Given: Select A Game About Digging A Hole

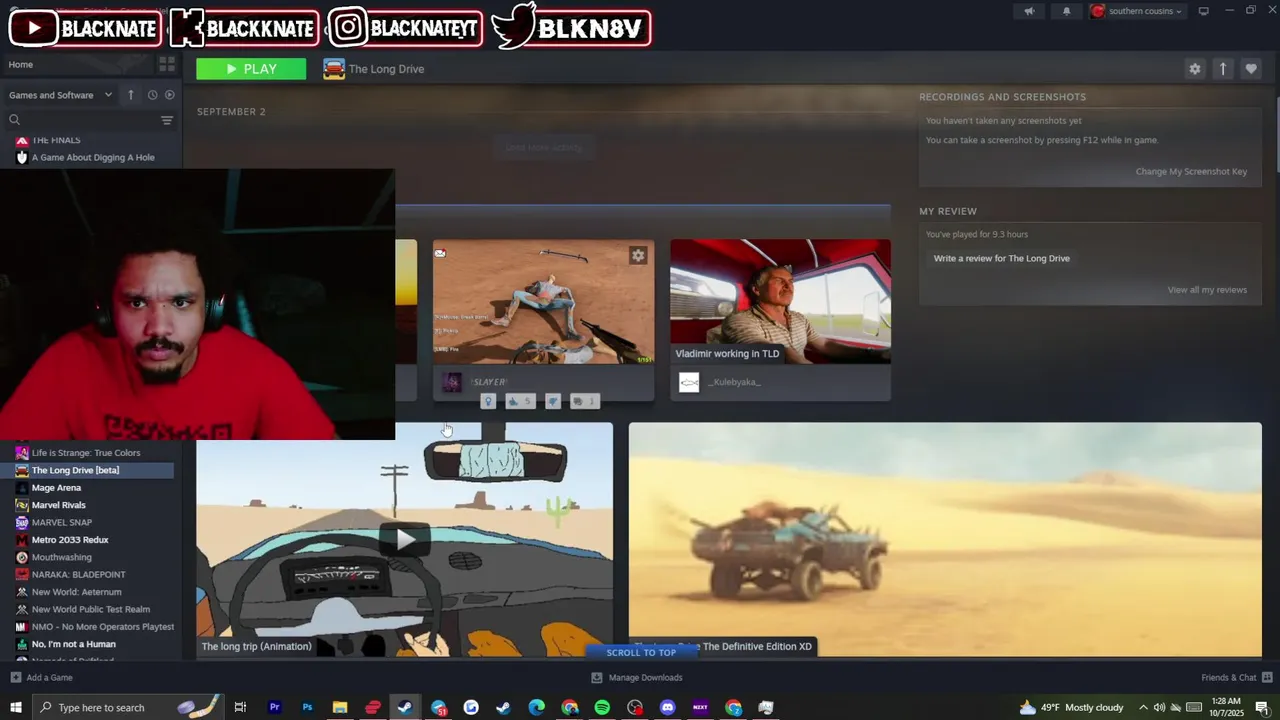Looking at the screenshot, I should [x=91, y=157].
